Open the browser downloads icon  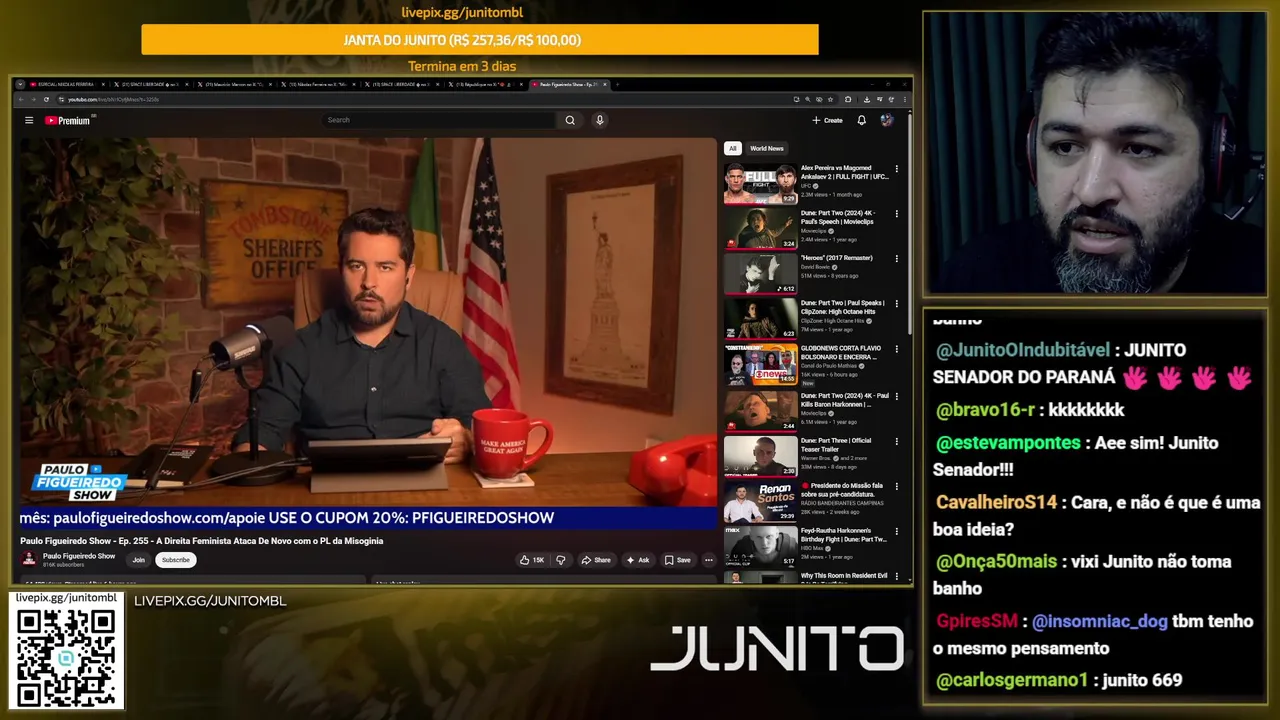866,100
